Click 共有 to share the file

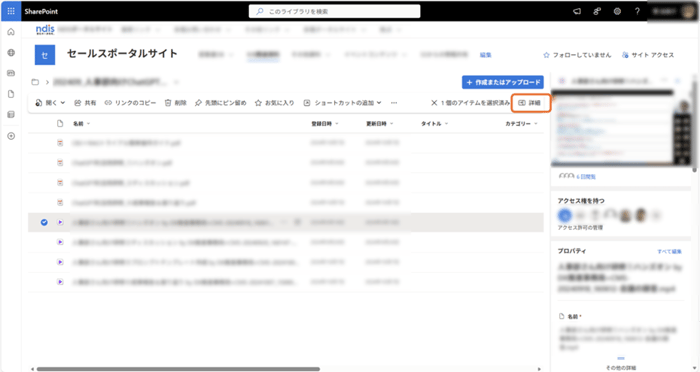click(85, 103)
